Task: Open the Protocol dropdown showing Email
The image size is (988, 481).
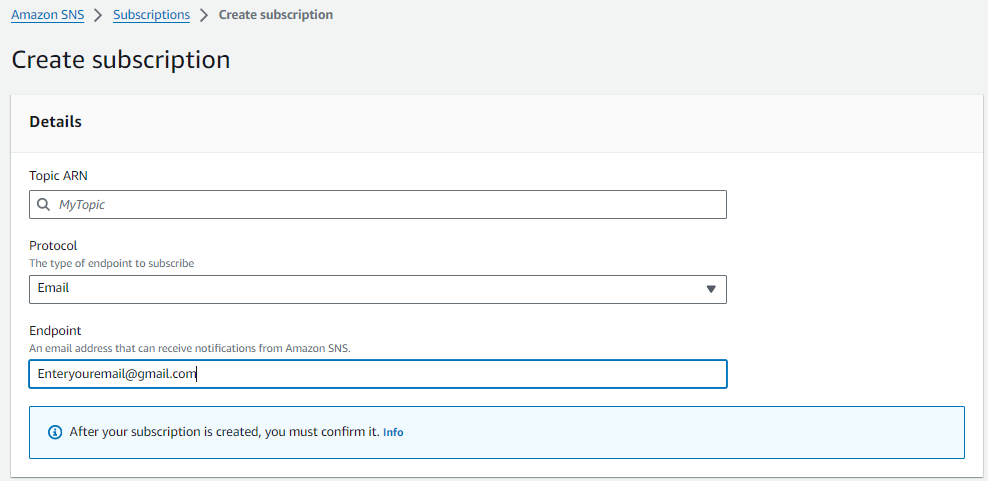Action: [x=377, y=289]
